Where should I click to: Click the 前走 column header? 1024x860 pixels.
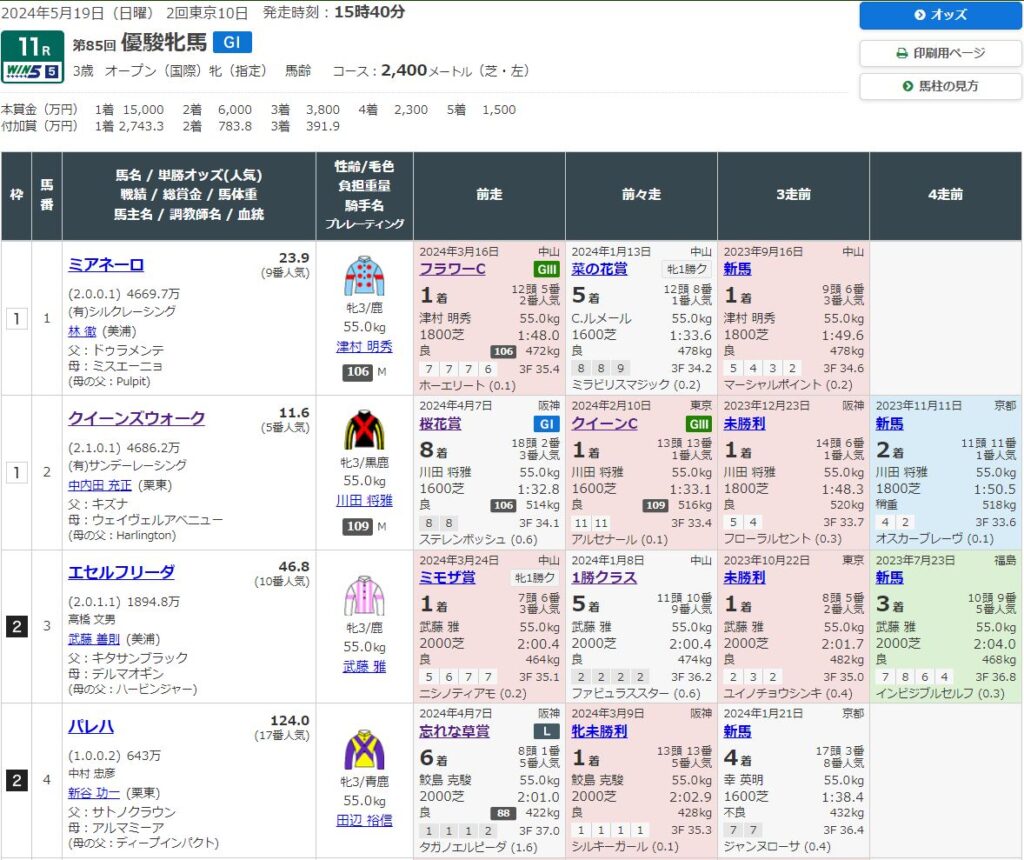489,195
